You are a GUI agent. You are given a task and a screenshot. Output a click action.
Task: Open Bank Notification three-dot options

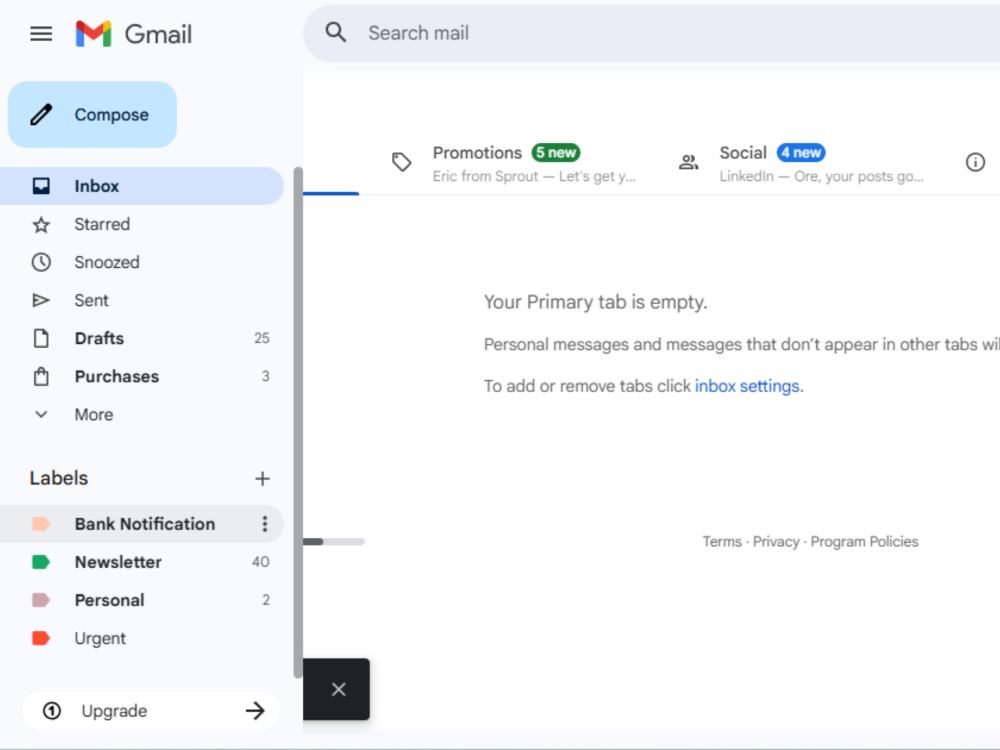265,524
